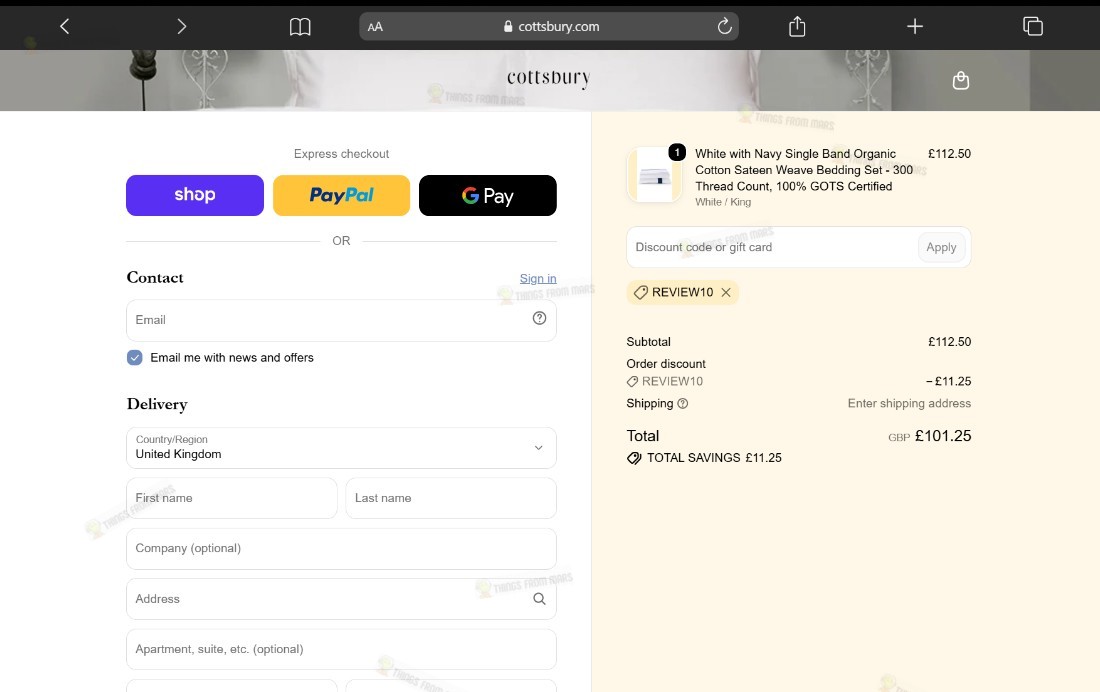The width and height of the screenshot is (1100, 692).
Task: Click the White / King variant text
Action: 723,202
